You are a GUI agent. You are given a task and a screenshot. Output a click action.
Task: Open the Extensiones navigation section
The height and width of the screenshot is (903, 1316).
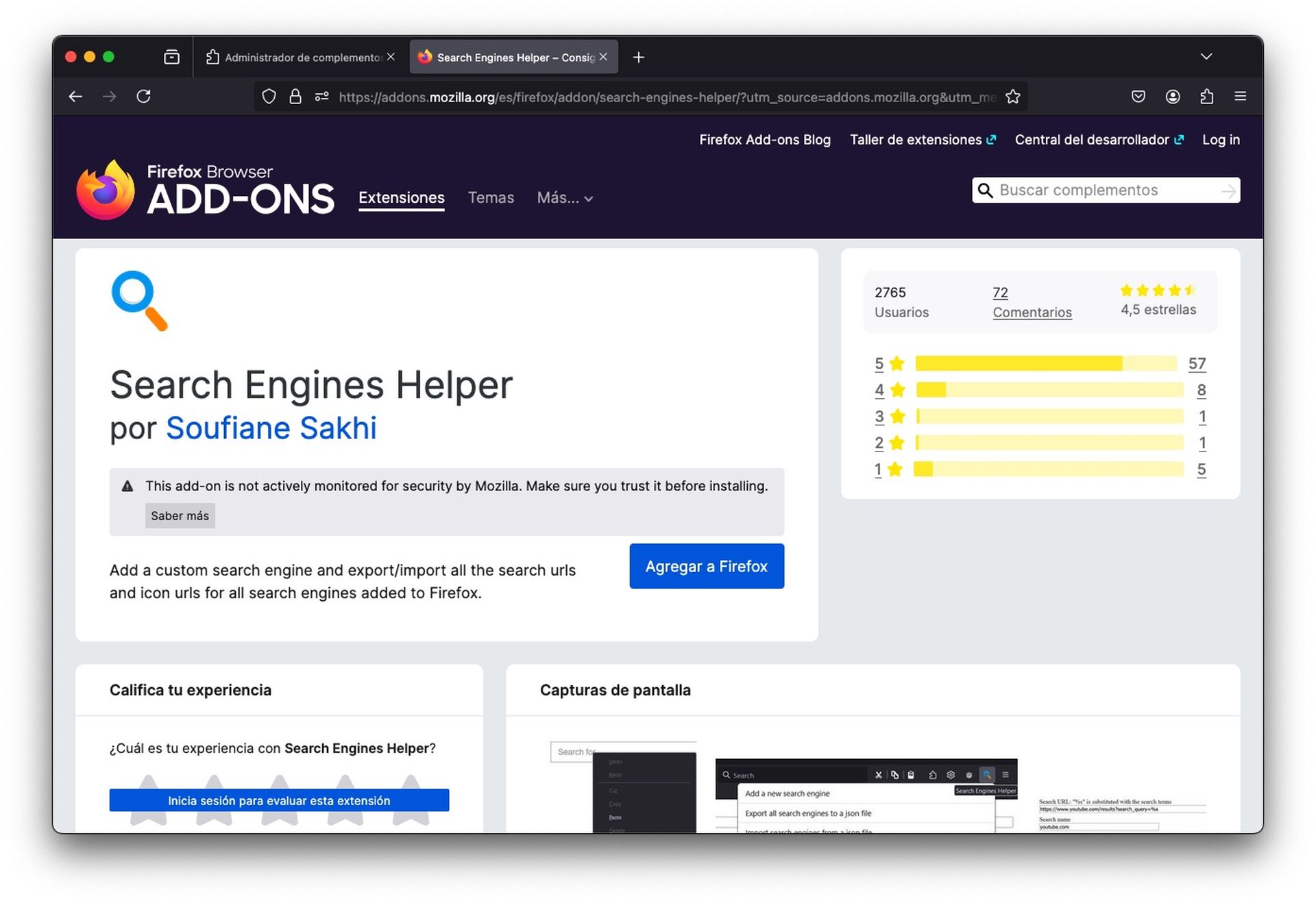[401, 197]
